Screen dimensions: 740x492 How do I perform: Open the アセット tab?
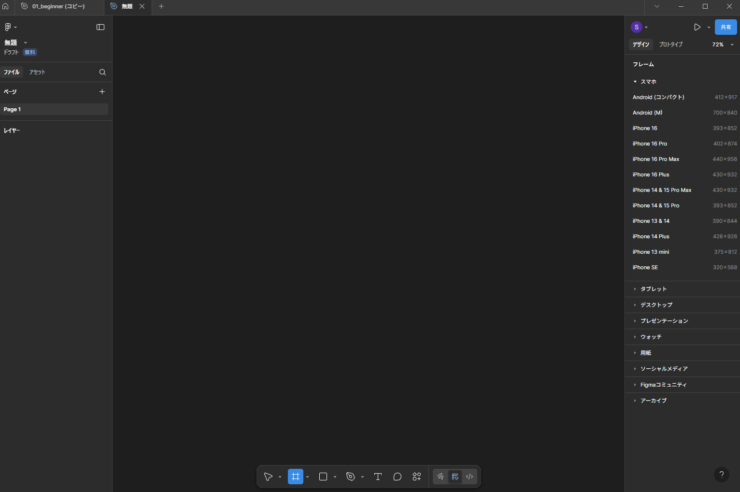[x=37, y=73]
